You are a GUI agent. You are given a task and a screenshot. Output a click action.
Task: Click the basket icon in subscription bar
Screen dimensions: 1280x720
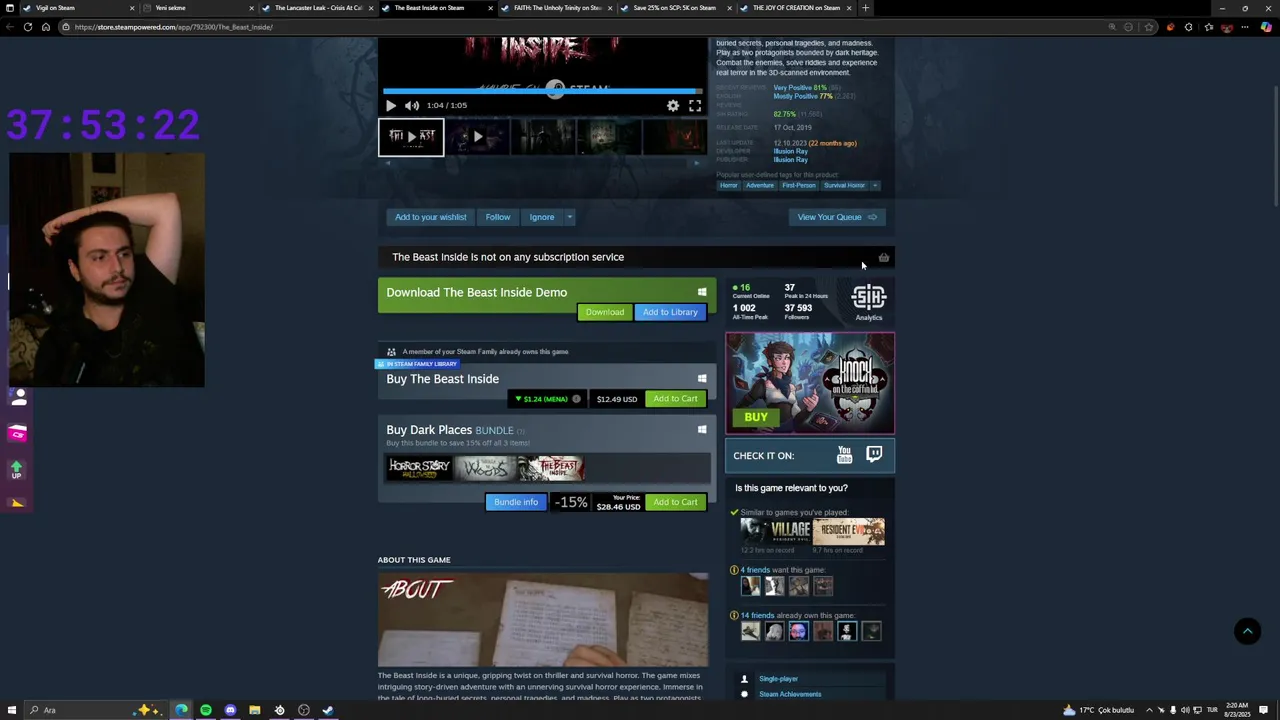pyautogui.click(x=883, y=257)
